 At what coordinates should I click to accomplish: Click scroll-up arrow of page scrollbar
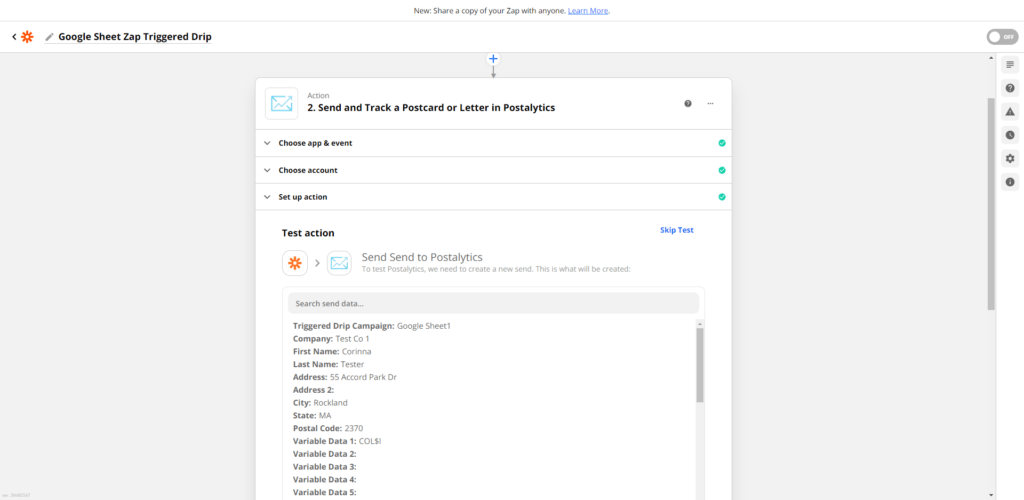(991, 59)
